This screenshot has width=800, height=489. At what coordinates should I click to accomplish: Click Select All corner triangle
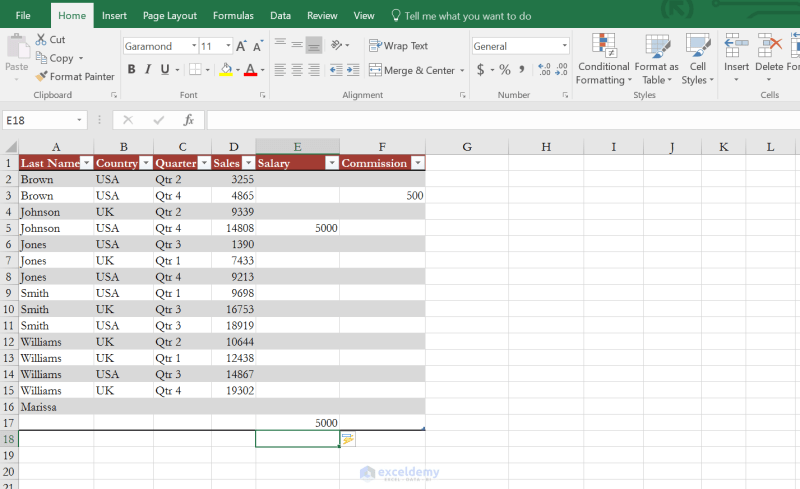click(x=11, y=147)
